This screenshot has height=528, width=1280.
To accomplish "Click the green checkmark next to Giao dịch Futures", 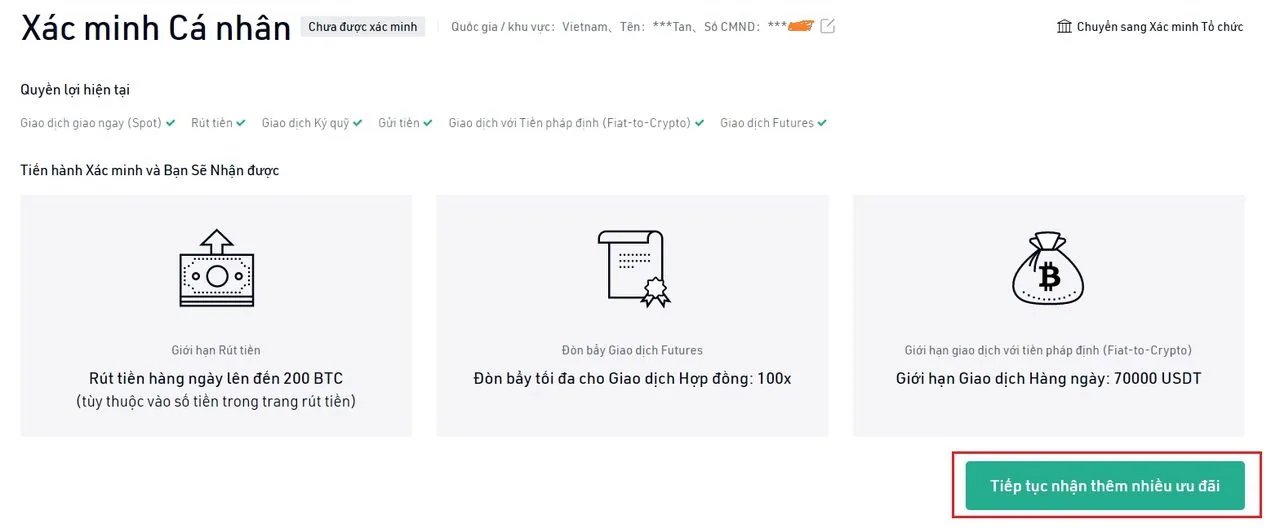I will (822, 123).
